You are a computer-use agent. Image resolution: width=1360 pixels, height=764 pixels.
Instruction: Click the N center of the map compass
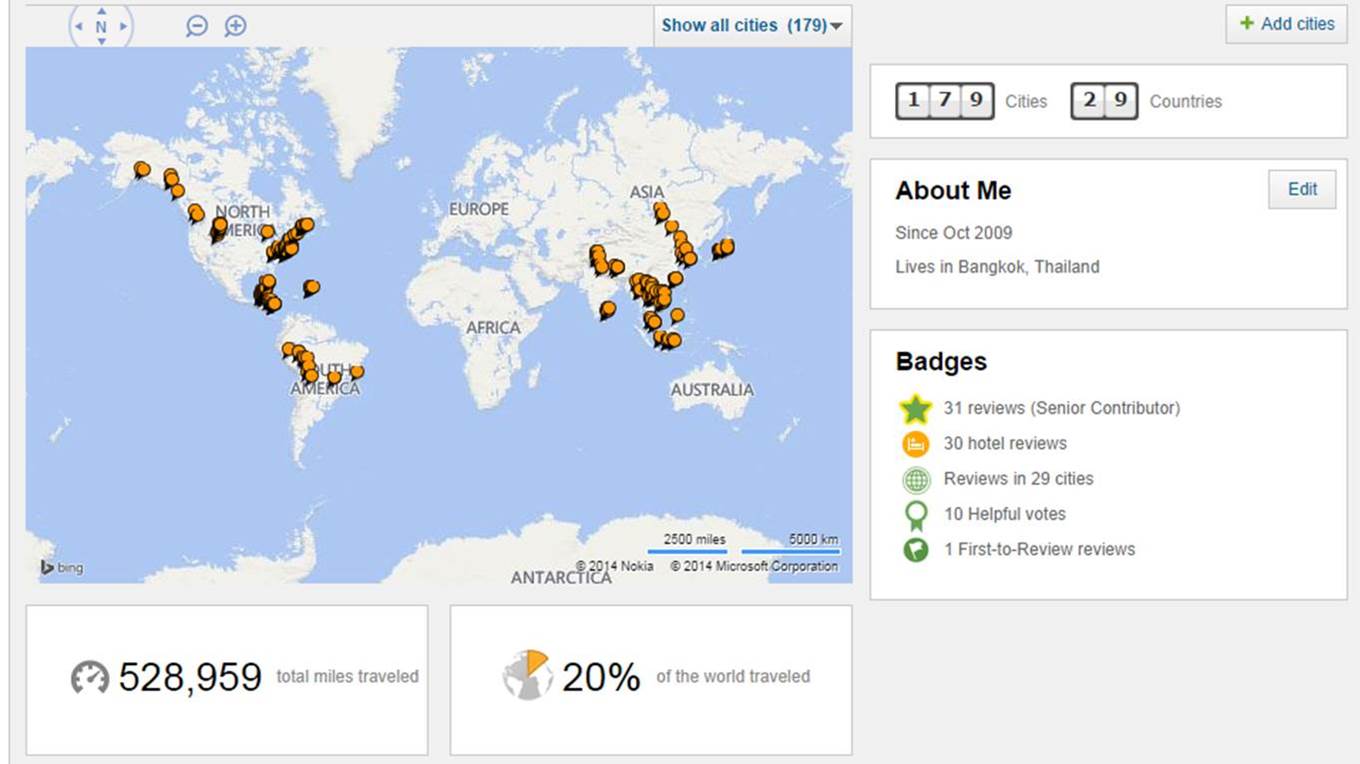click(x=101, y=27)
